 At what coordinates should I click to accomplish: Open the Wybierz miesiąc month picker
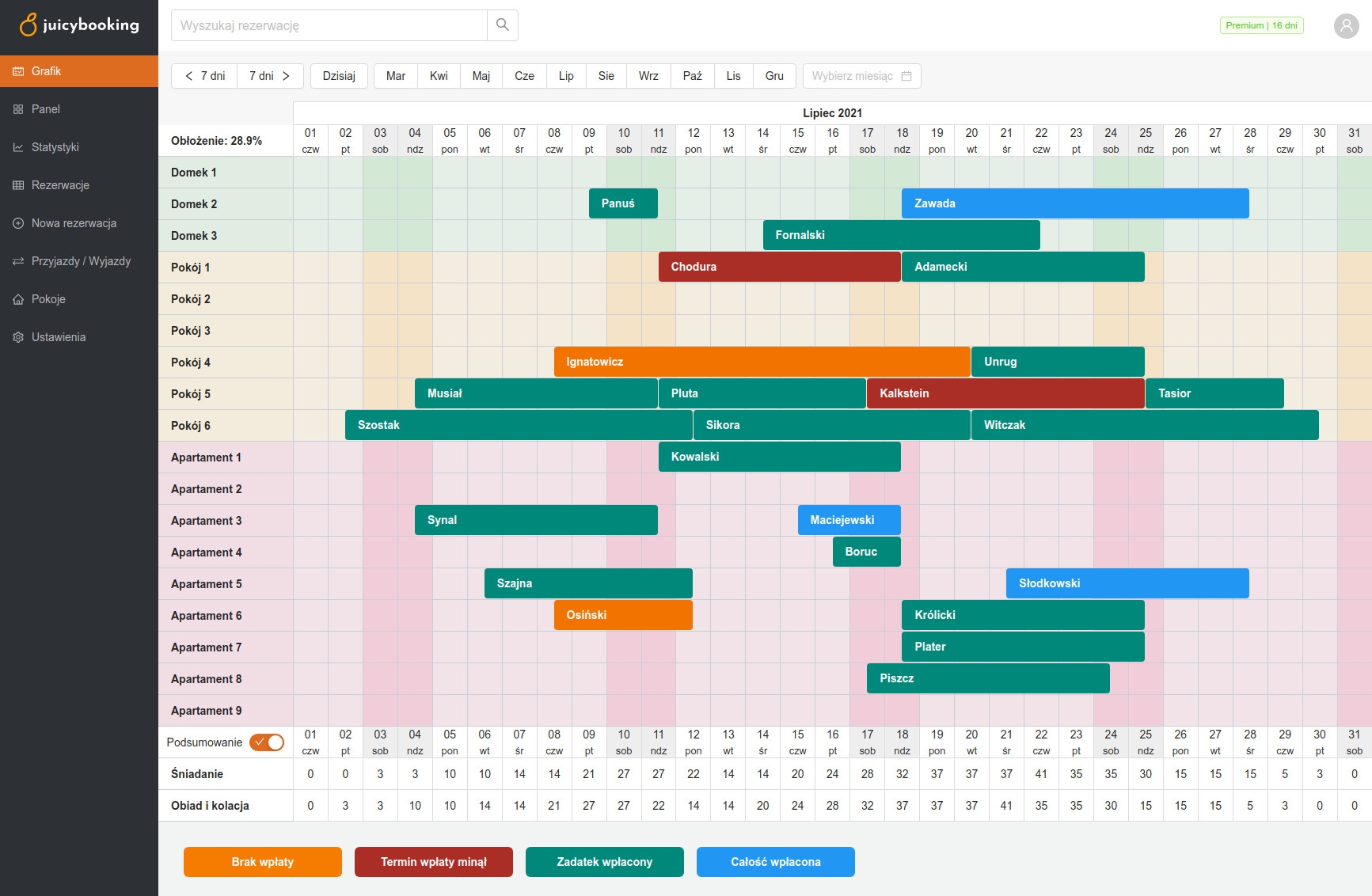(x=861, y=76)
